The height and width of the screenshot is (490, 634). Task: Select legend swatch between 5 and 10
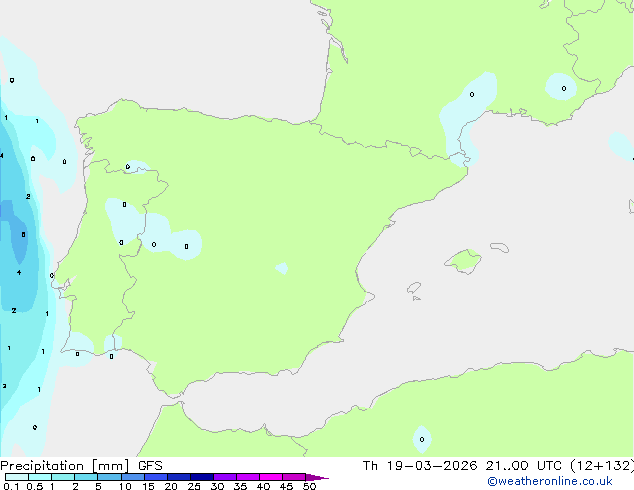coord(109,477)
